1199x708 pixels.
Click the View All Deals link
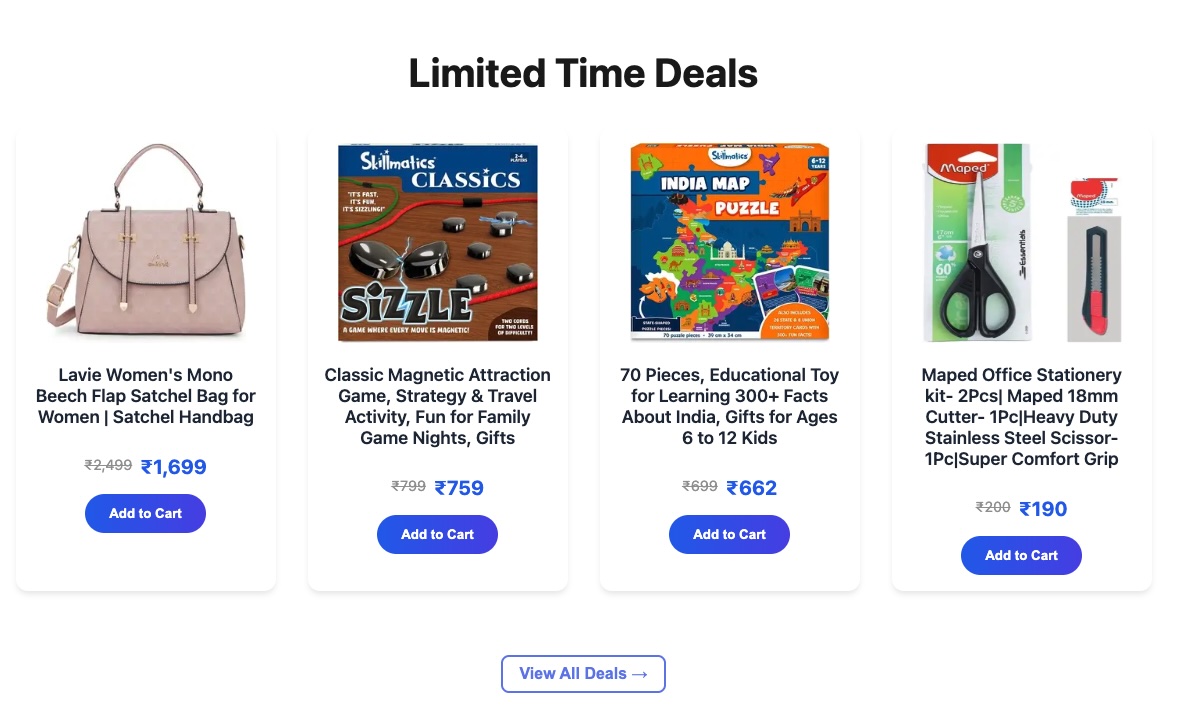(583, 674)
